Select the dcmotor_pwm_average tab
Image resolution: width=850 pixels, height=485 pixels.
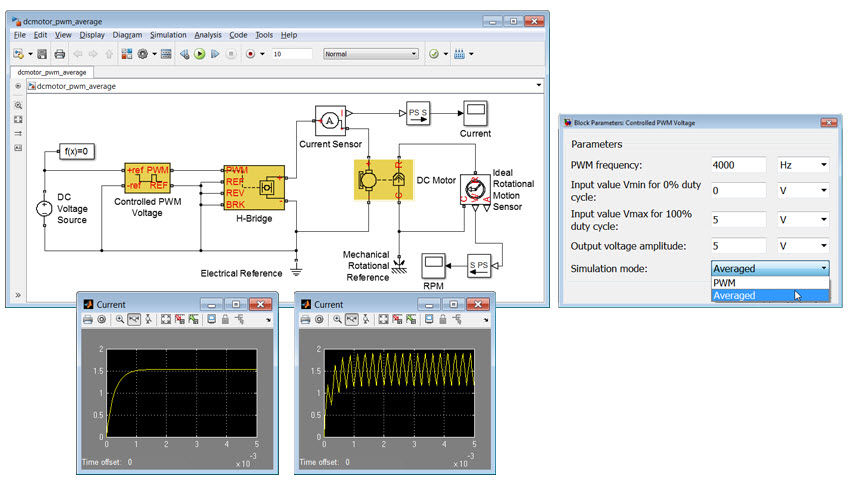[52, 72]
